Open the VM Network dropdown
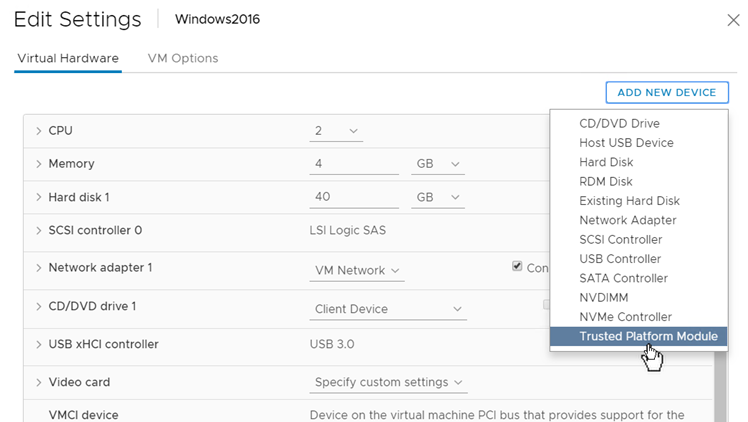Viewport: 748px width, 422px height. (357, 270)
